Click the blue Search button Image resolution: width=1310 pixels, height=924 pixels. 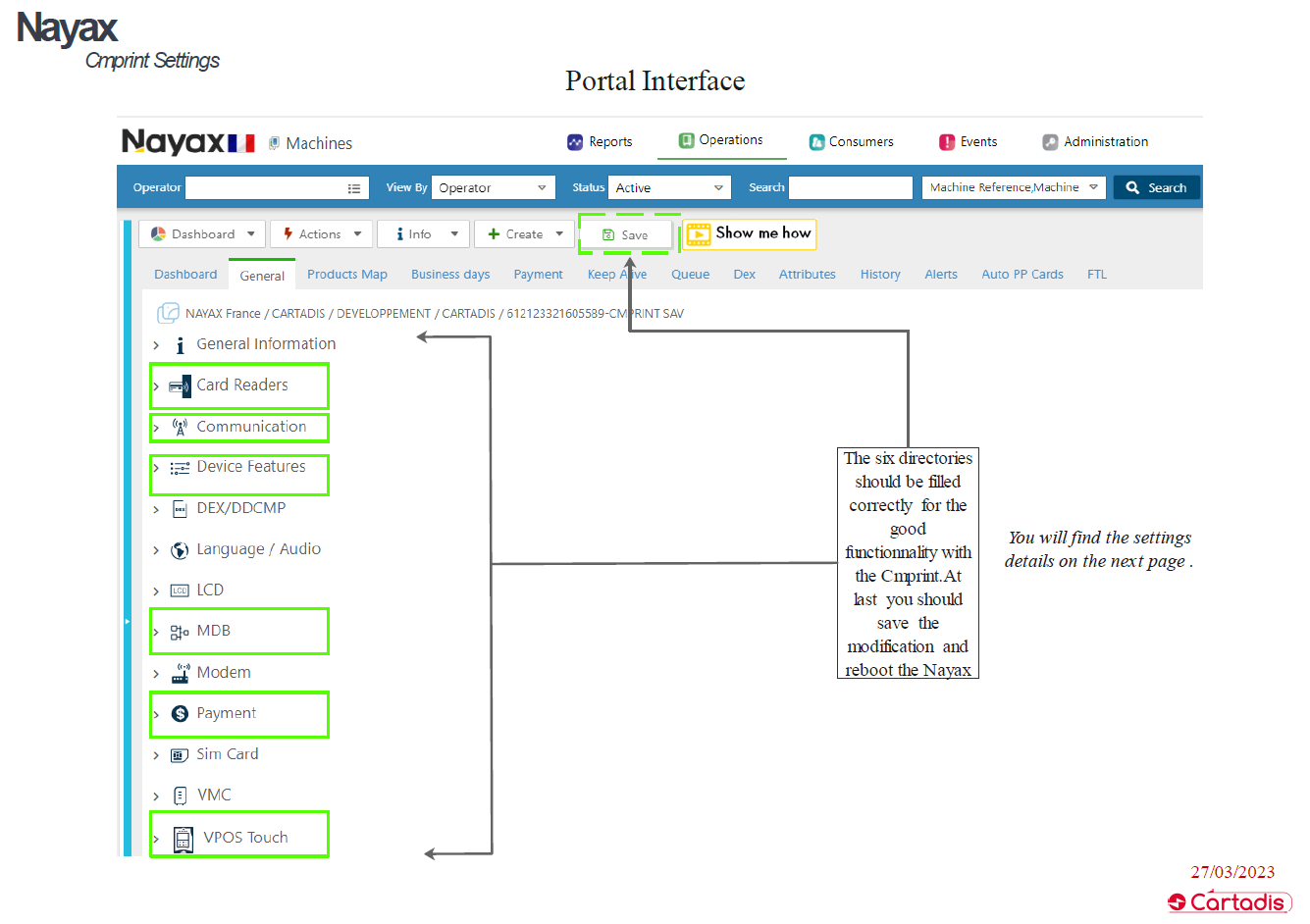click(x=1156, y=188)
